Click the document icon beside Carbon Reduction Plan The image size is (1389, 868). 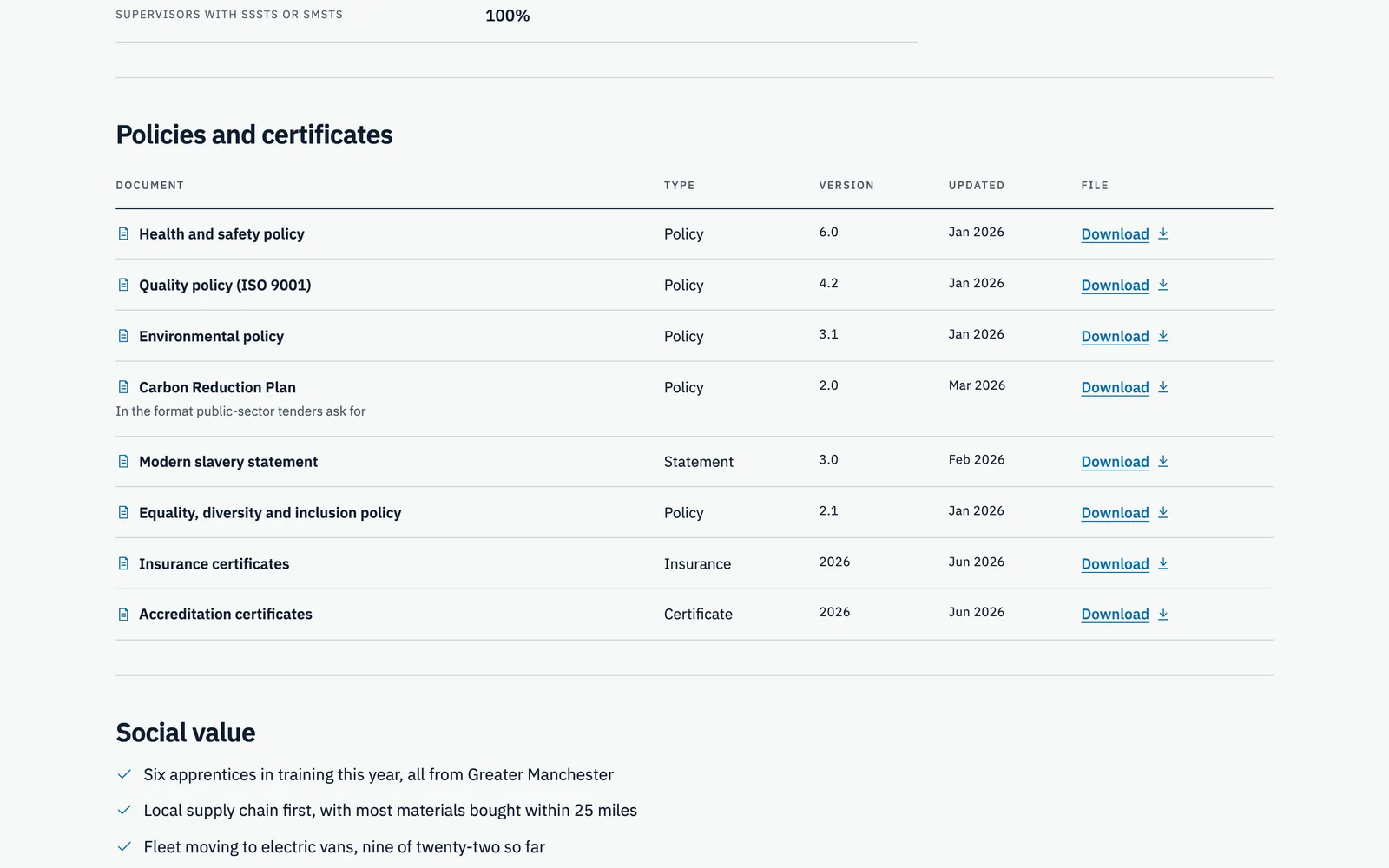point(123,387)
